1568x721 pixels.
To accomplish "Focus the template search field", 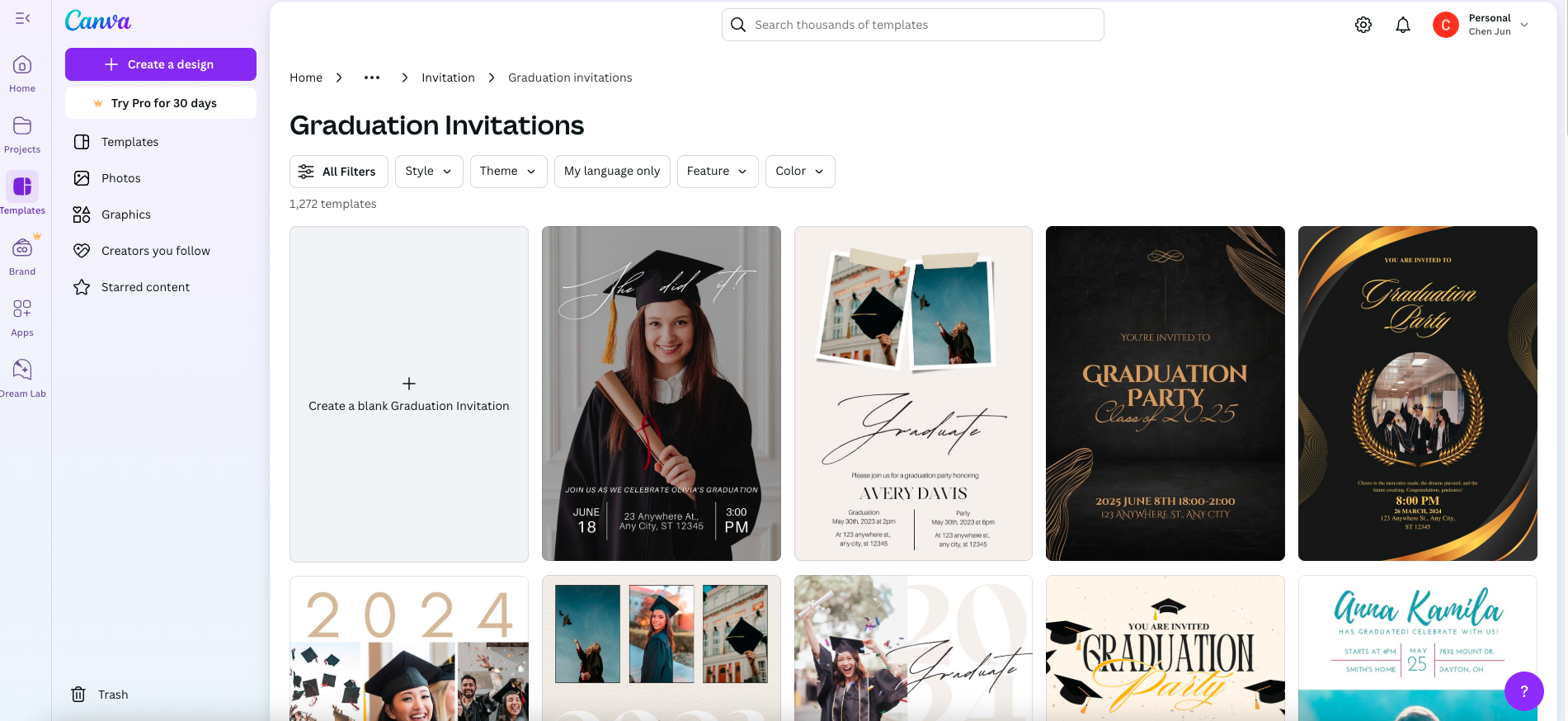I will (x=913, y=25).
